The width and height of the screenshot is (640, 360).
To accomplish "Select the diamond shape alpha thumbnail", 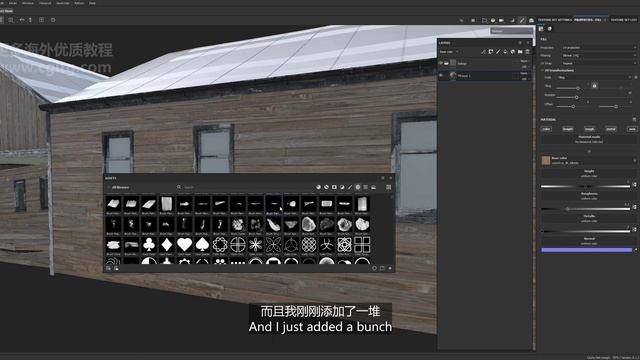I will coord(167,244).
